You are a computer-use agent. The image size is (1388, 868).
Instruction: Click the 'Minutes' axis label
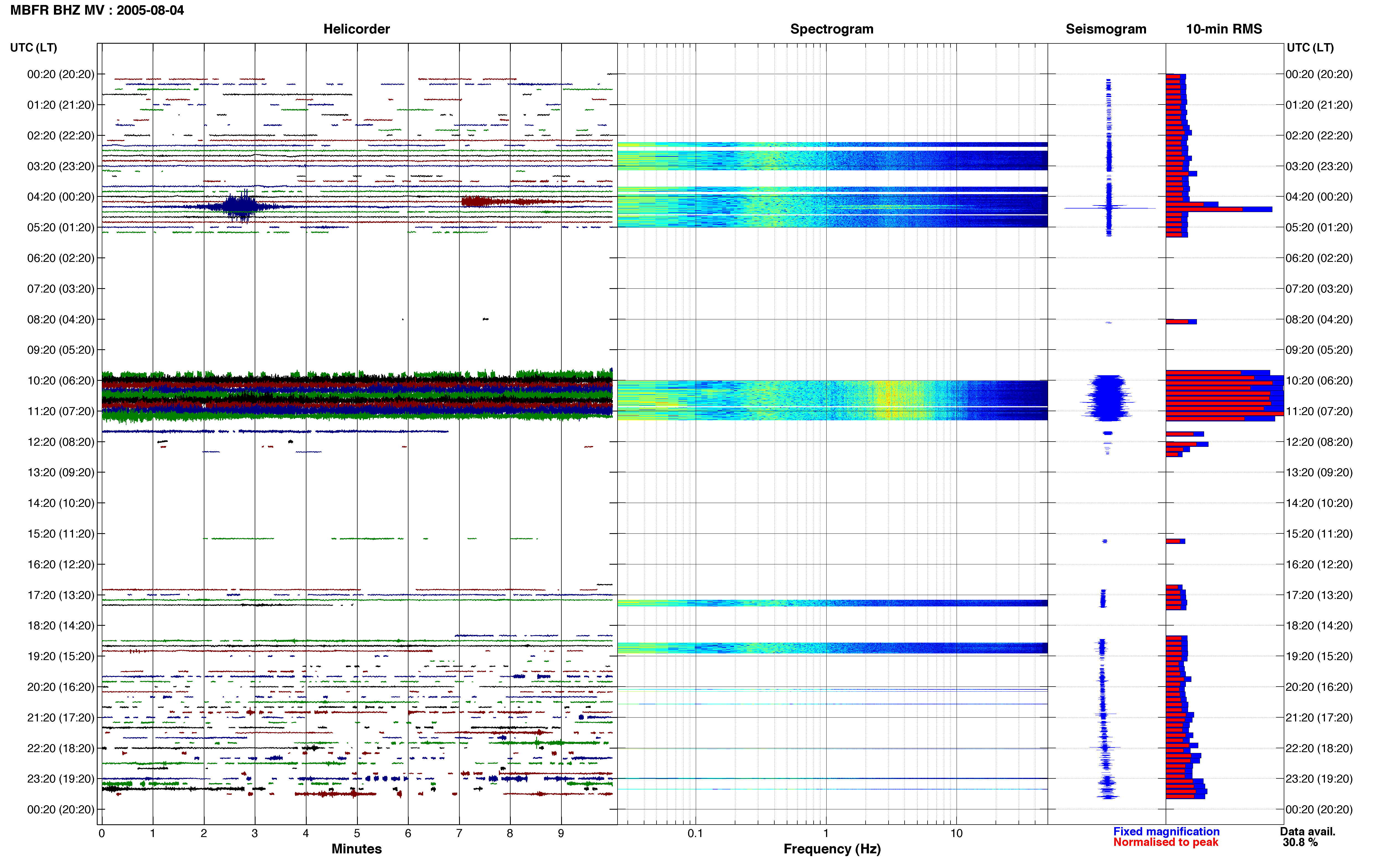356,849
